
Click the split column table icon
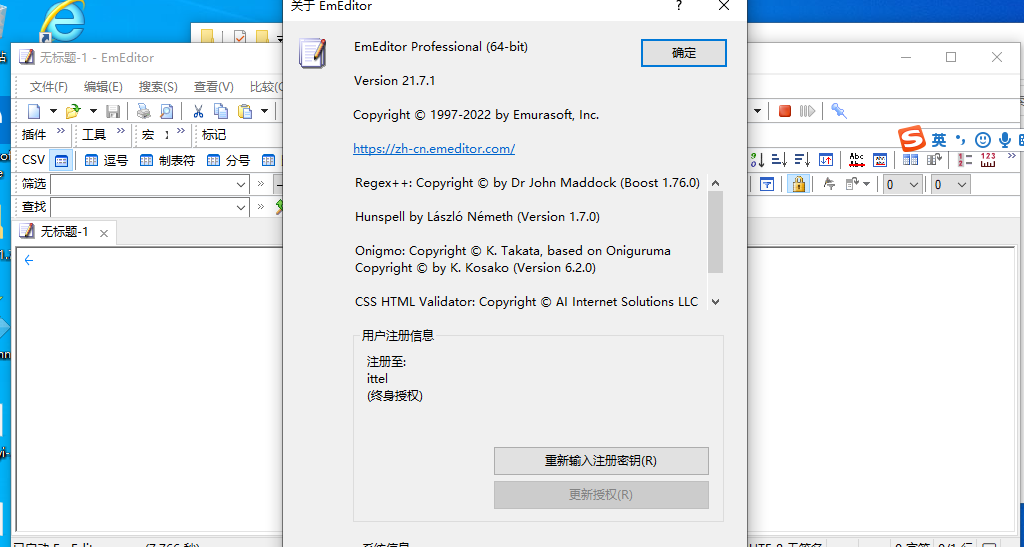[x=910, y=160]
